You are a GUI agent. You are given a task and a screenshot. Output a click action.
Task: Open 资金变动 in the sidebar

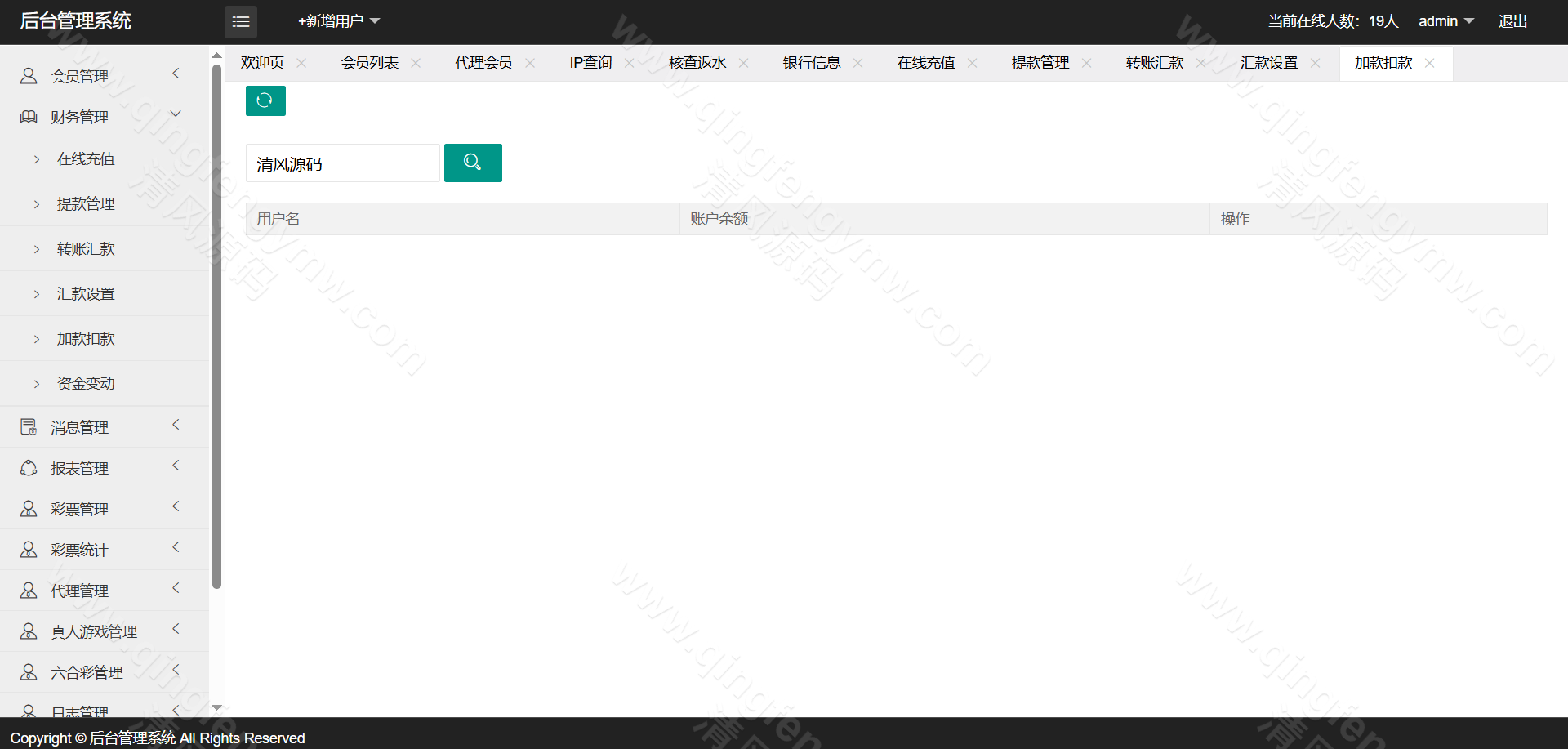click(86, 384)
